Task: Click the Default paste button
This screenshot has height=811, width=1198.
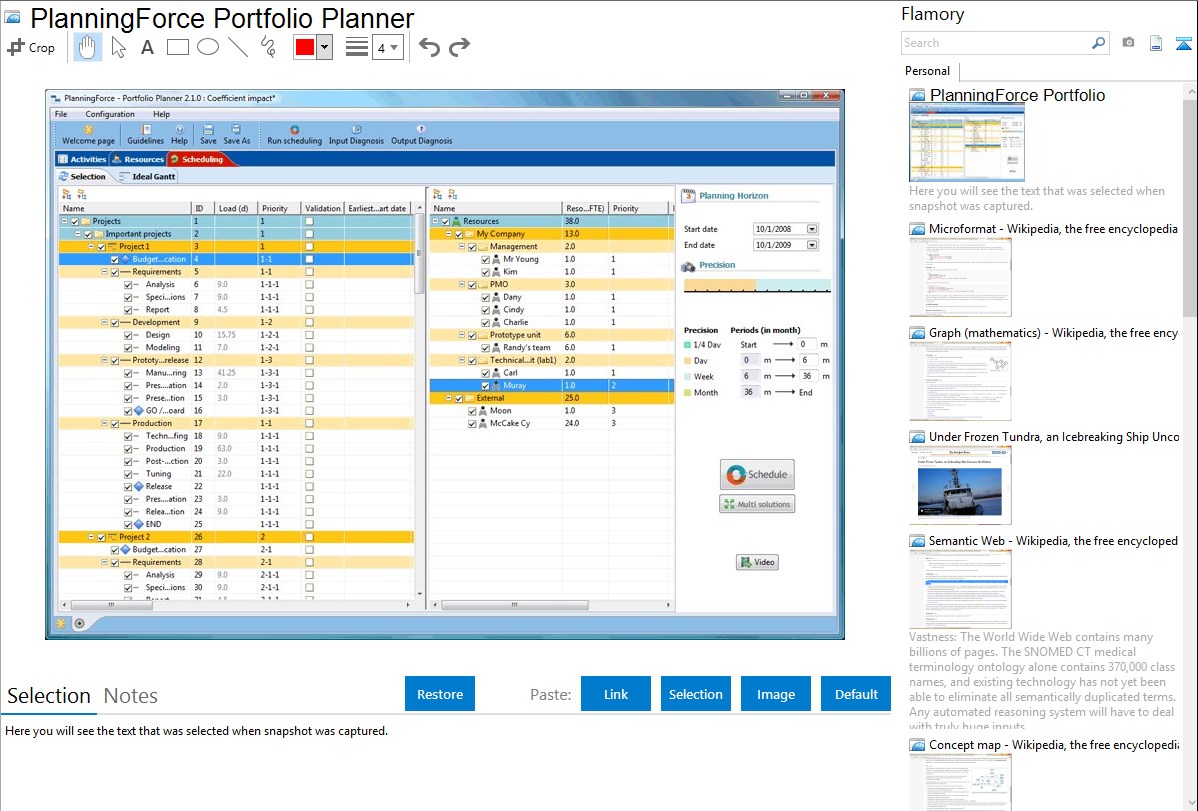Action: point(856,694)
